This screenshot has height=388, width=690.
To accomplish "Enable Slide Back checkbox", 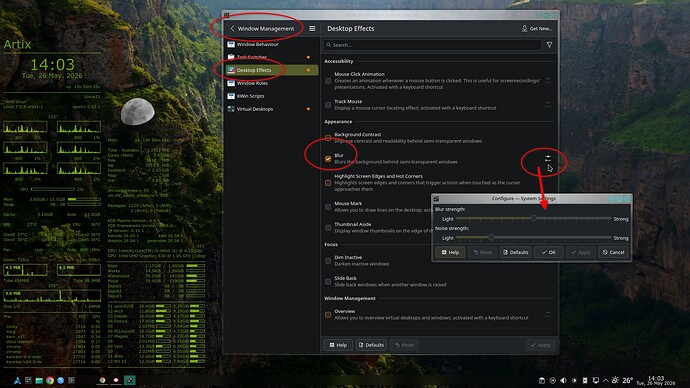I will click(328, 282).
